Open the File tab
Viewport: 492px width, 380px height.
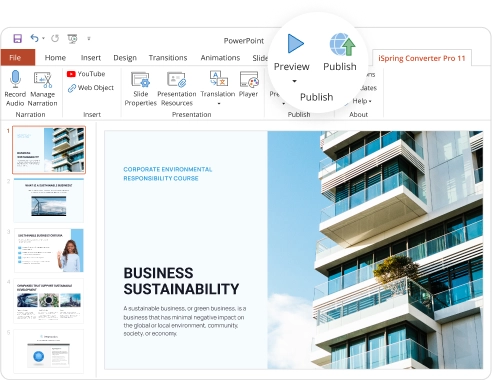click(18, 57)
